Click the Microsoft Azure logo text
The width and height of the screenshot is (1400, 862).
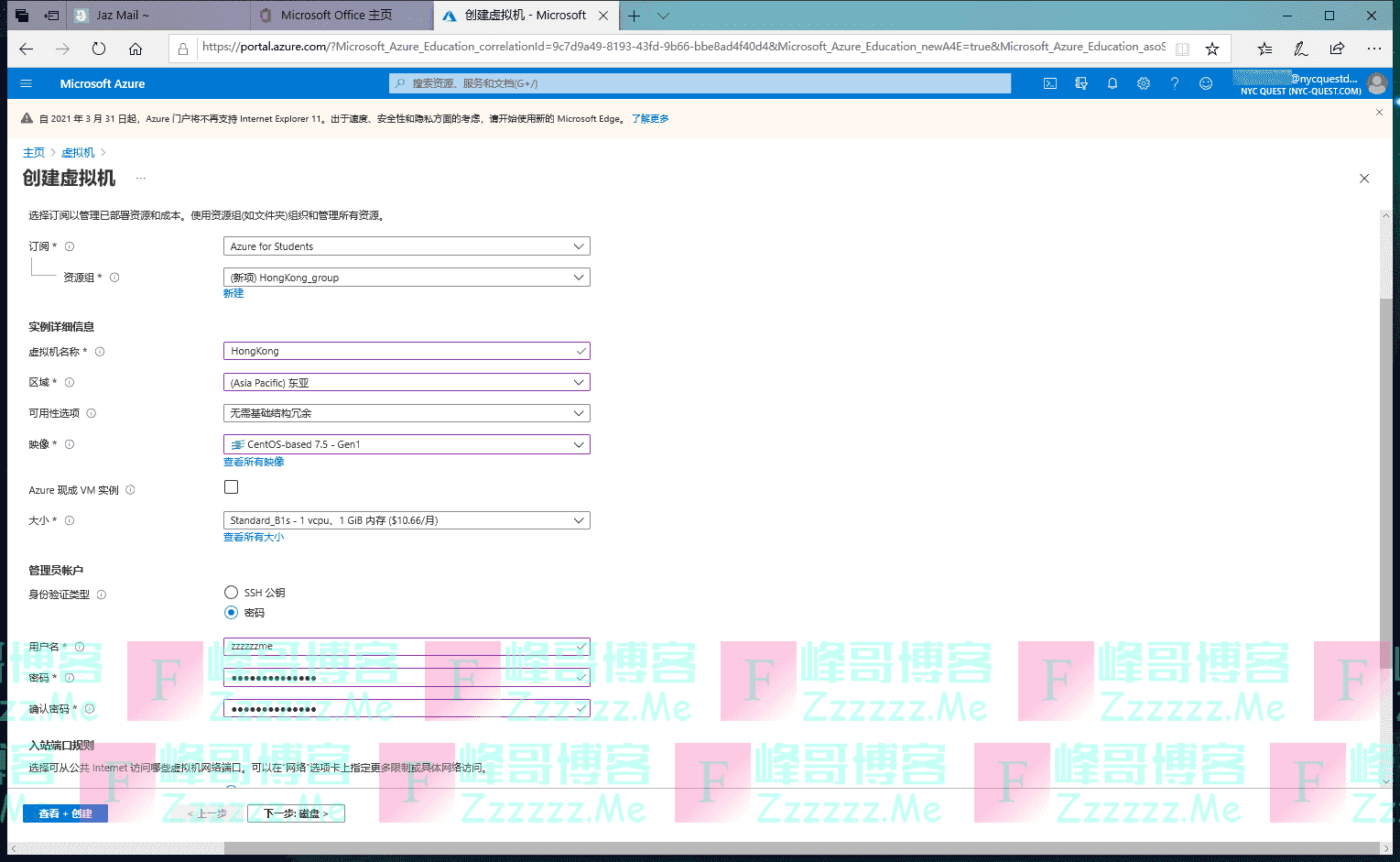[x=103, y=83]
